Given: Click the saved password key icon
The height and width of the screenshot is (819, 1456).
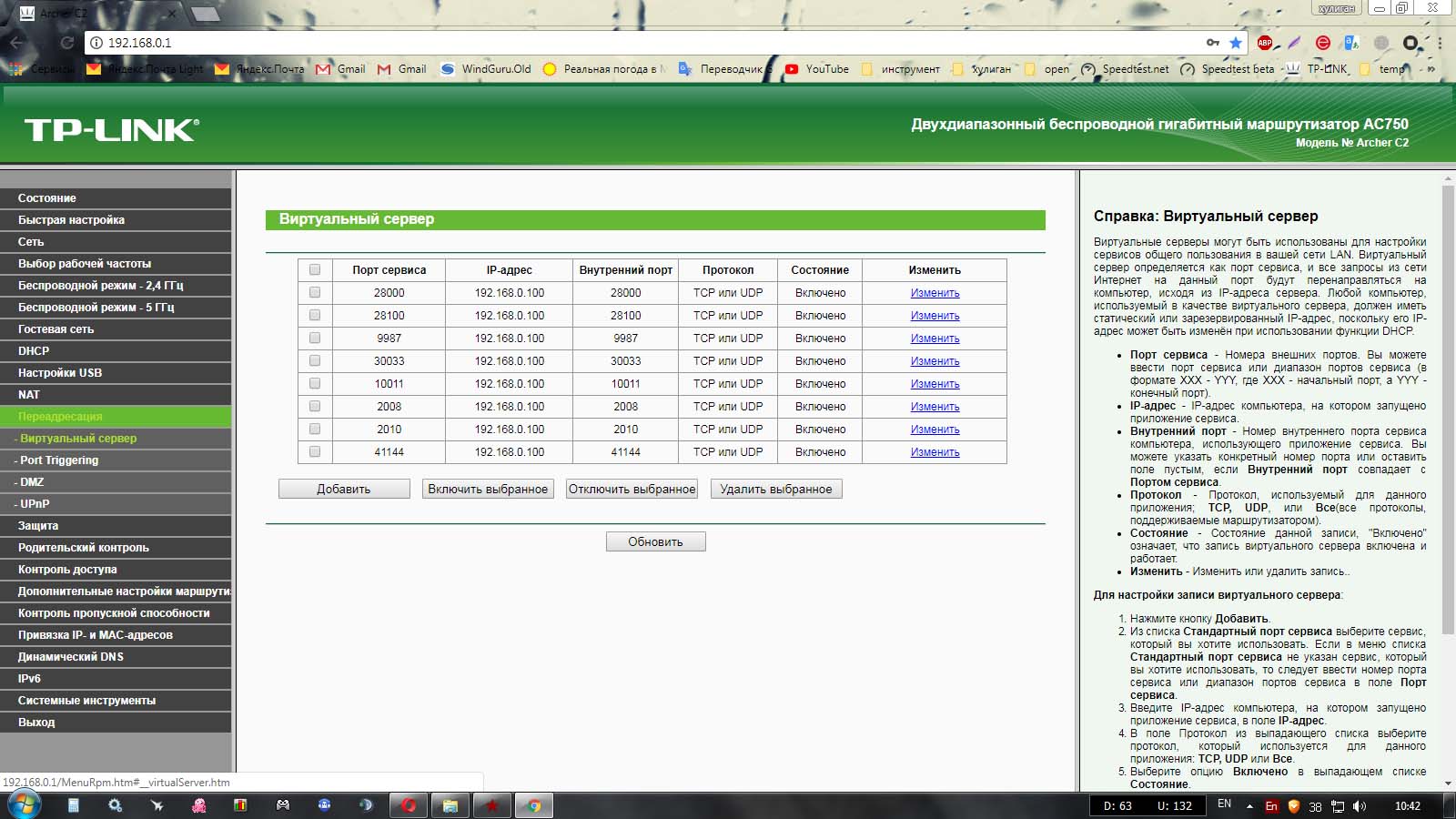Looking at the screenshot, I should 1212,43.
